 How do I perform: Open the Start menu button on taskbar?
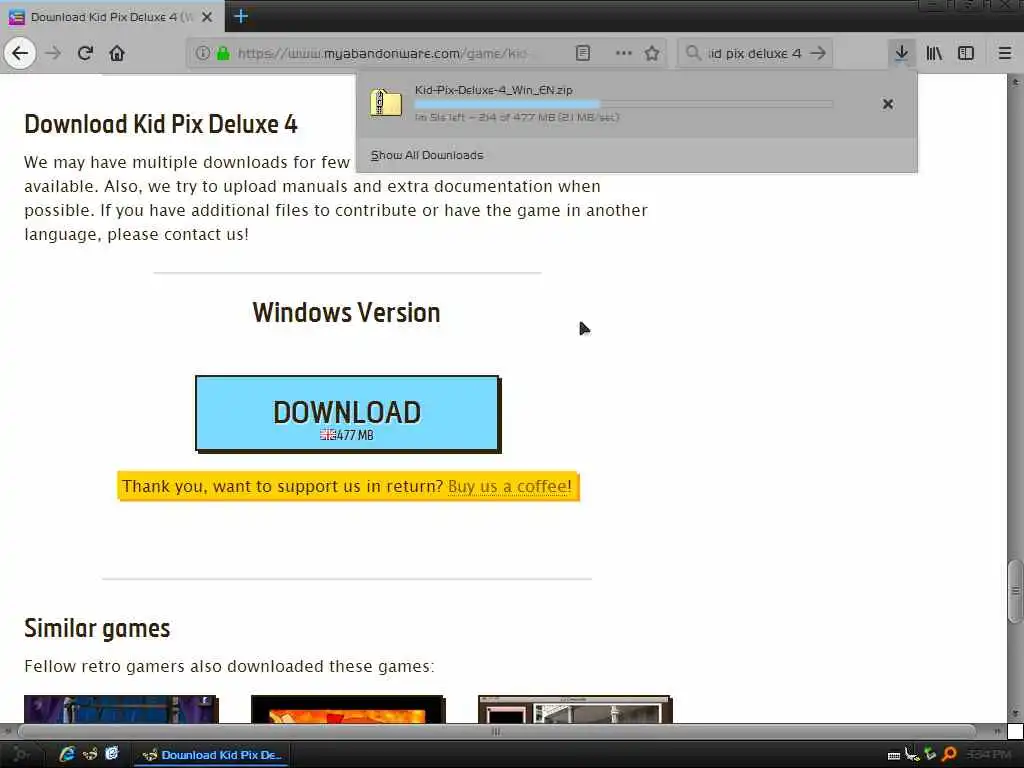22,754
